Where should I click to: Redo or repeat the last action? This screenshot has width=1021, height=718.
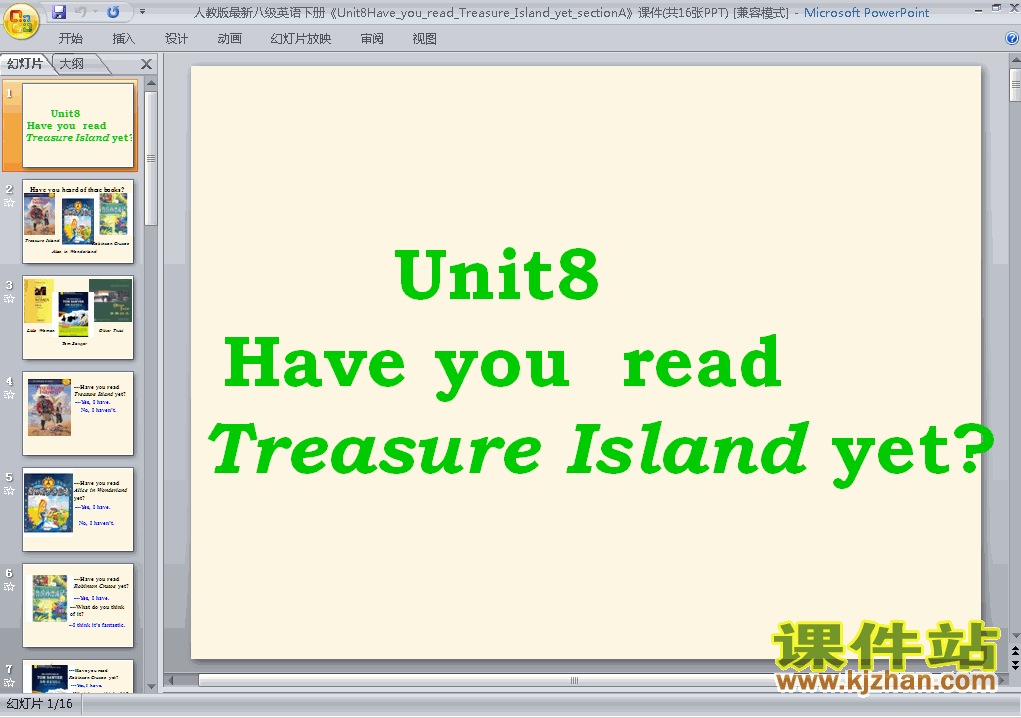pyautogui.click(x=113, y=12)
